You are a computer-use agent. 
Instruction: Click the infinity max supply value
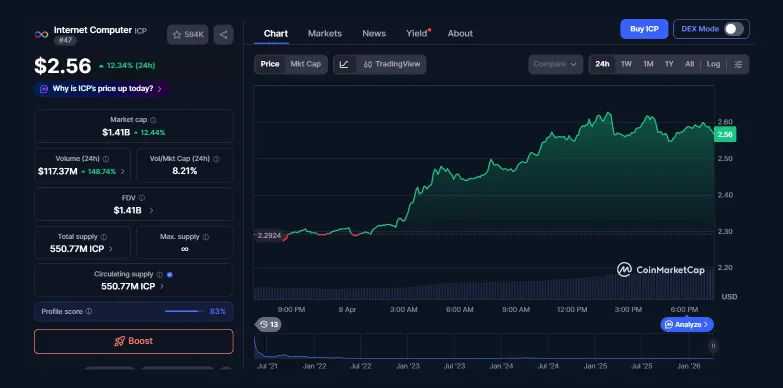coord(185,249)
